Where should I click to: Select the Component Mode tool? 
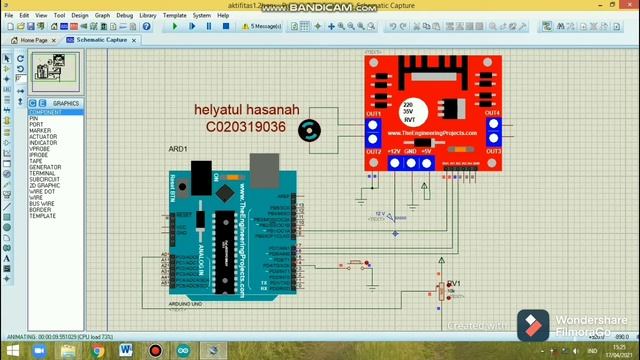(7, 69)
